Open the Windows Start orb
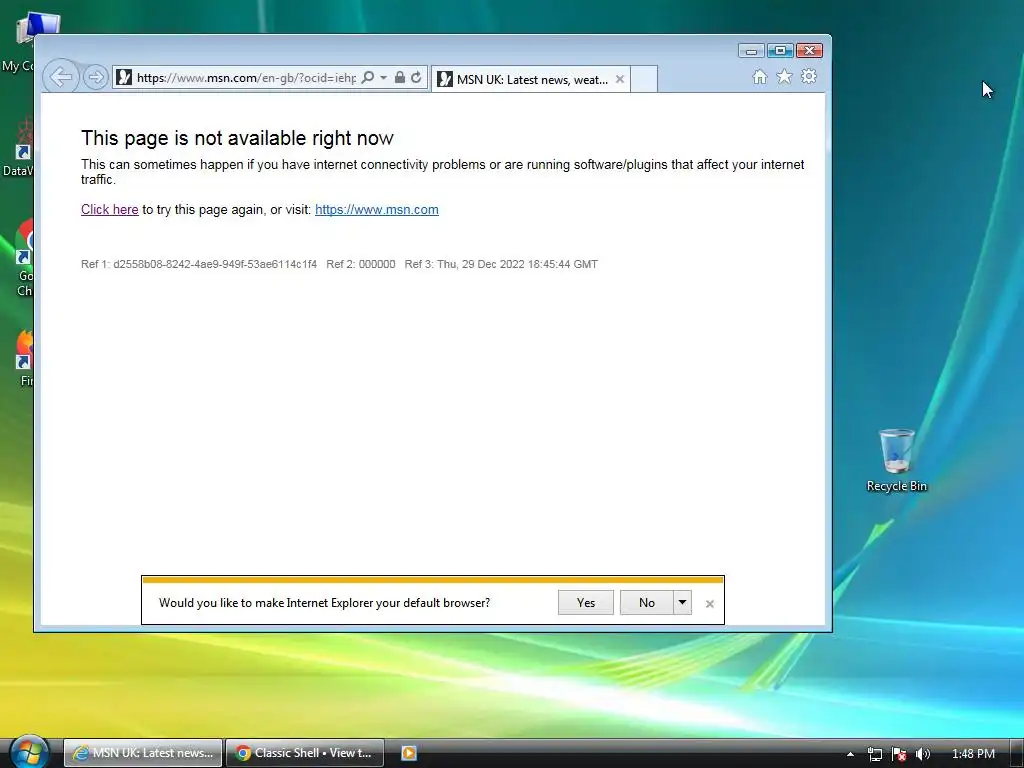Viewport: 1024px width, 768px height. (x=29, y=752)
